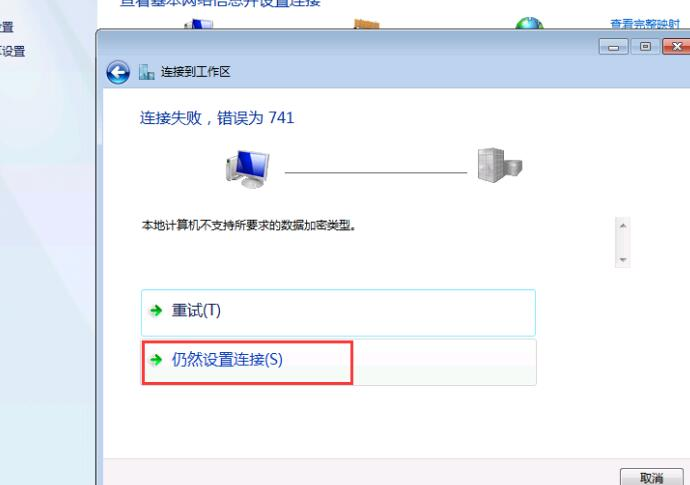690x485 pixels.
Task: Close the dialog with the red X
Action: pos(676,47)
